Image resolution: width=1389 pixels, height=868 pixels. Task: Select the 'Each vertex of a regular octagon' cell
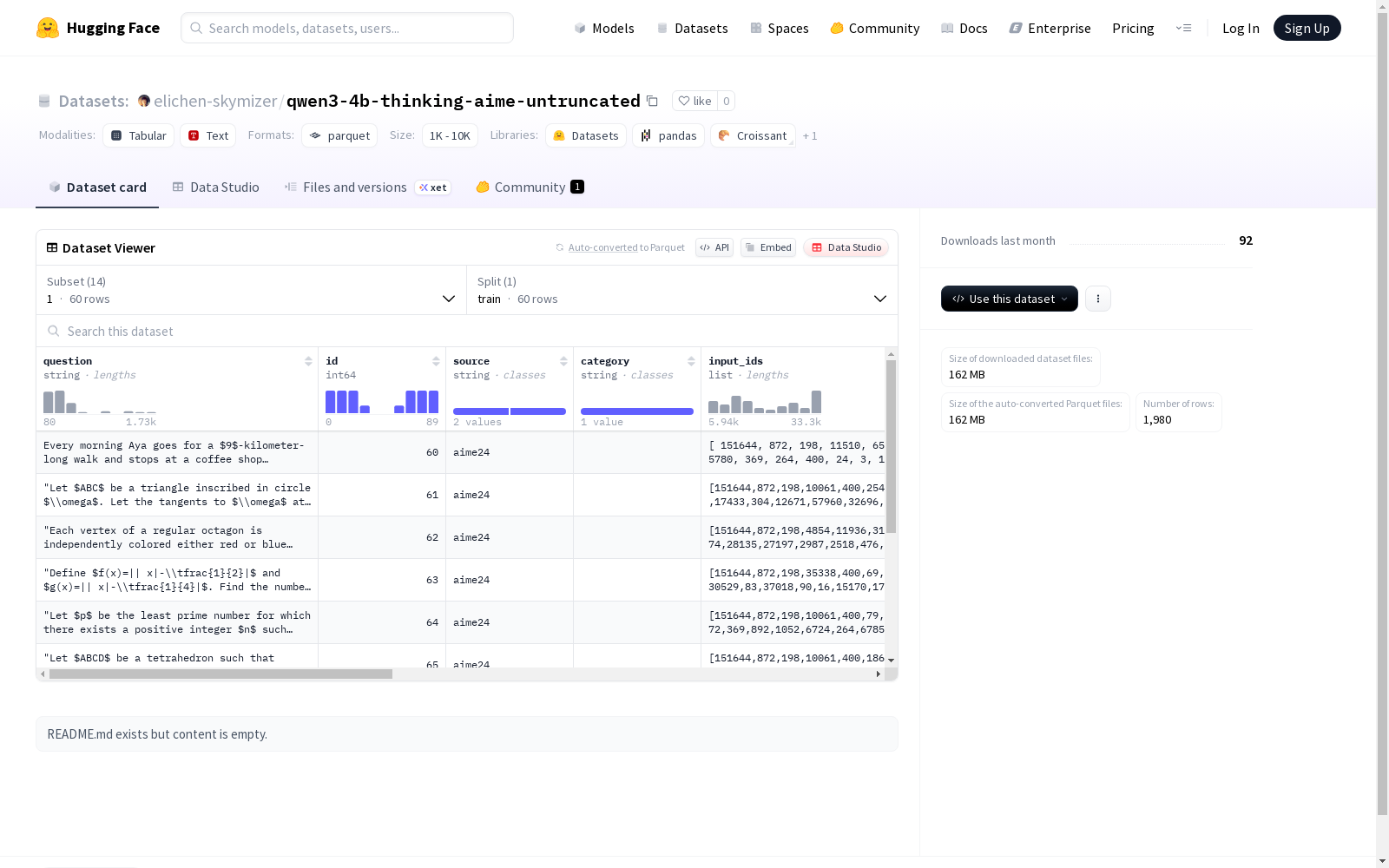point(177,537)
